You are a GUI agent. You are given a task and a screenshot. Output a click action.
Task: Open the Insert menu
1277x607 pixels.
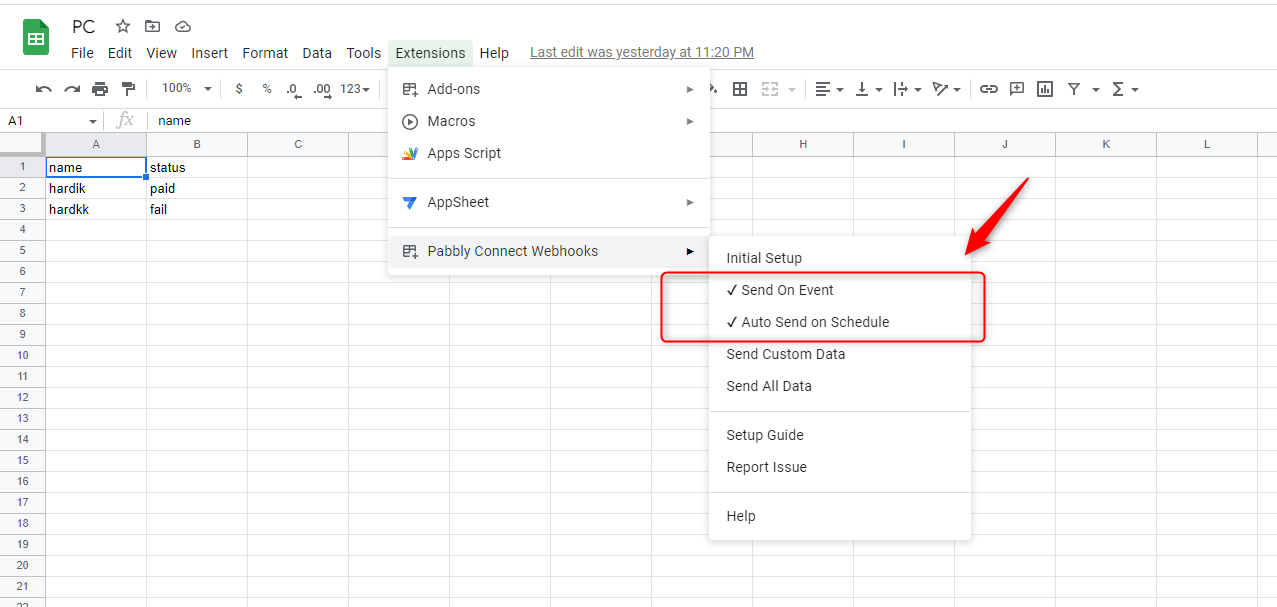(210, 53)
